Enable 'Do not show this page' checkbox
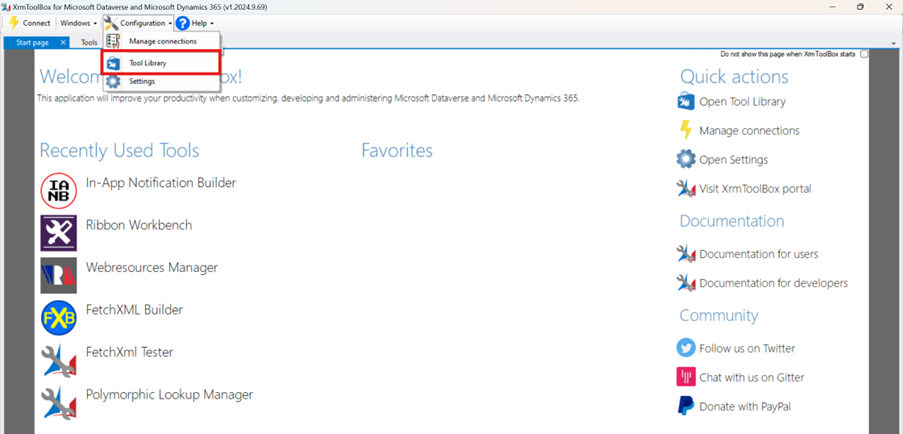Image resolution: width=903 pixels, height=434 pixels. coord(865,54)
